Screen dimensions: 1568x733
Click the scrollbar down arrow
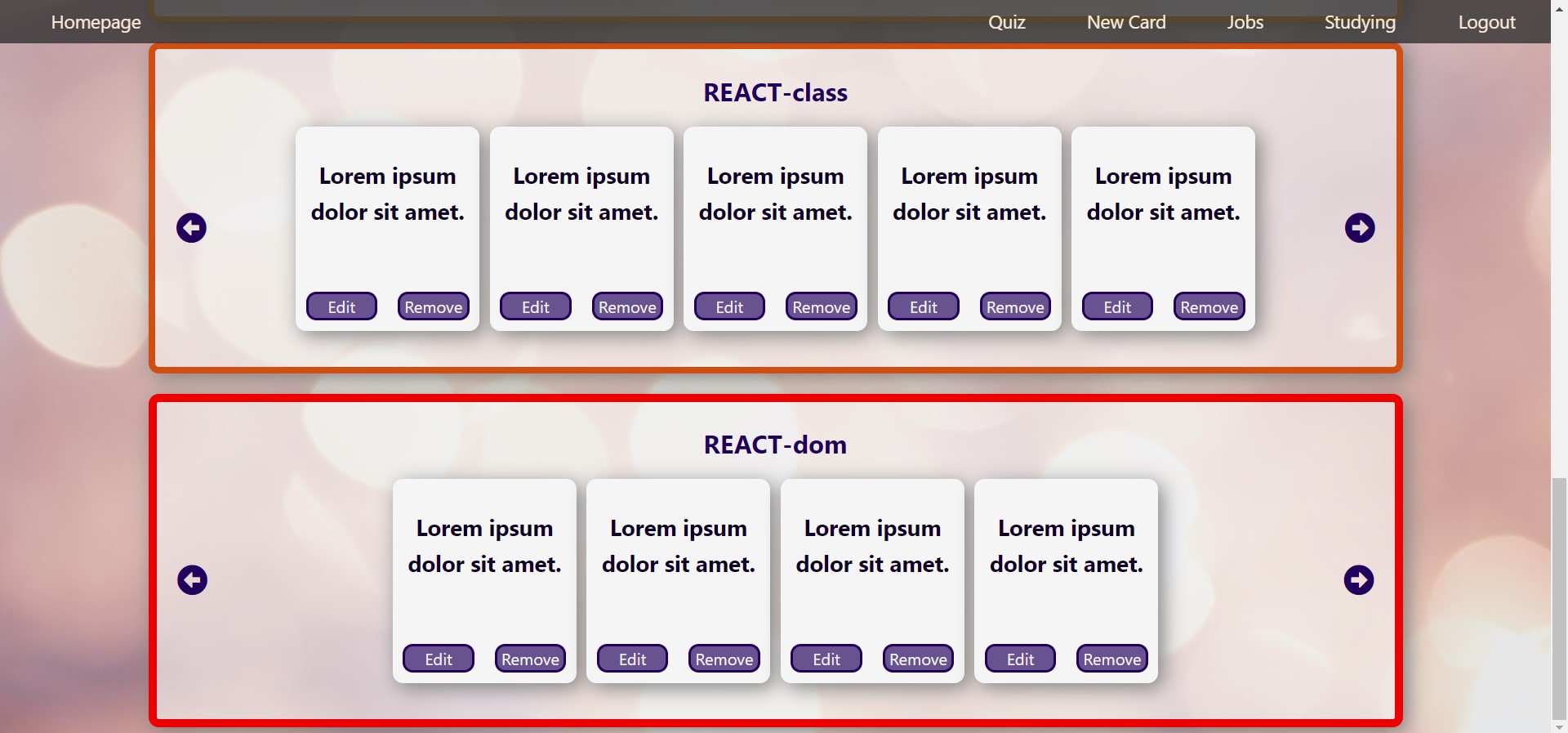pyautogui.click(x=1559, y=726)
